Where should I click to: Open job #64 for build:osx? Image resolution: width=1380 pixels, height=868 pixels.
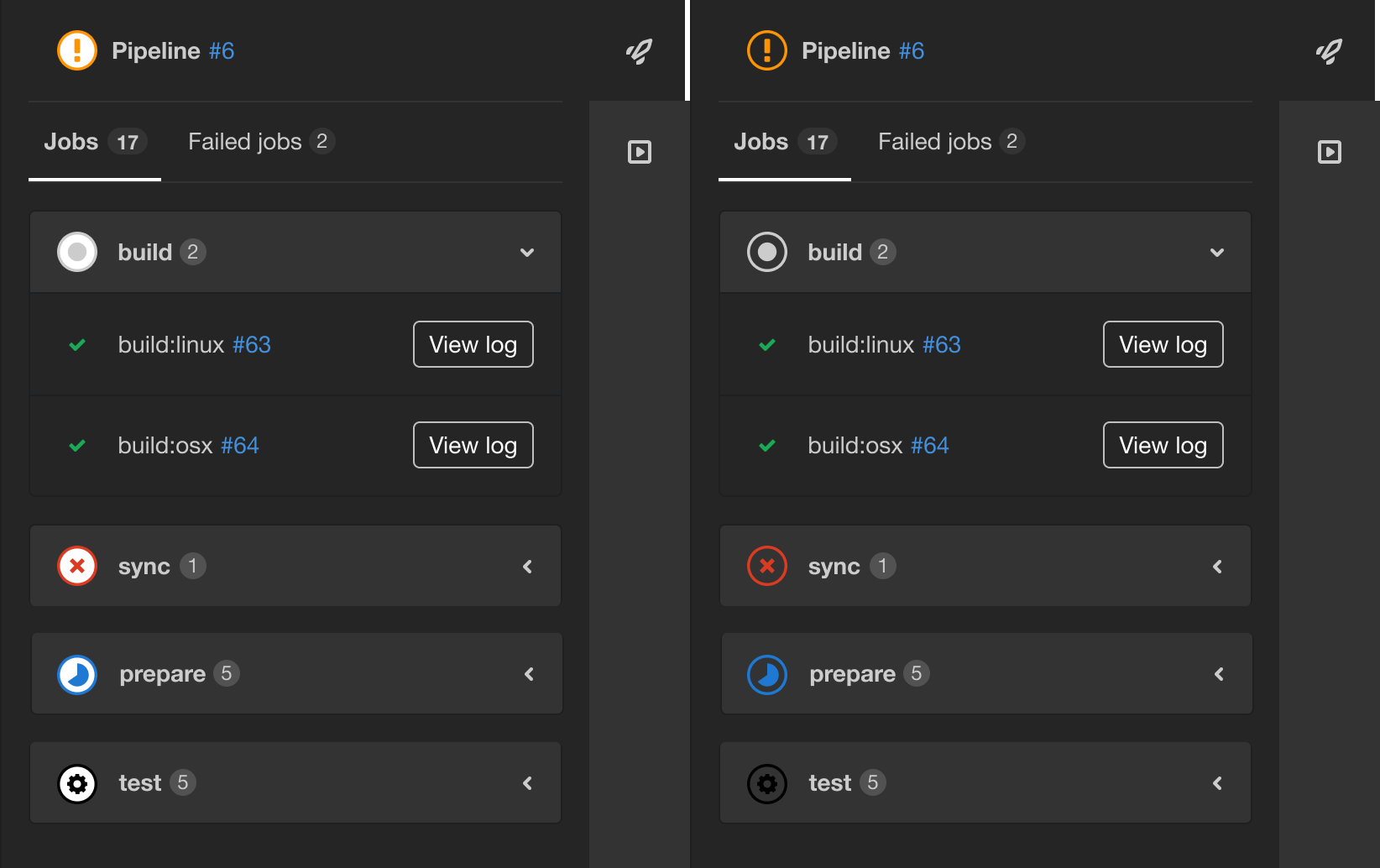click(240, 445)
